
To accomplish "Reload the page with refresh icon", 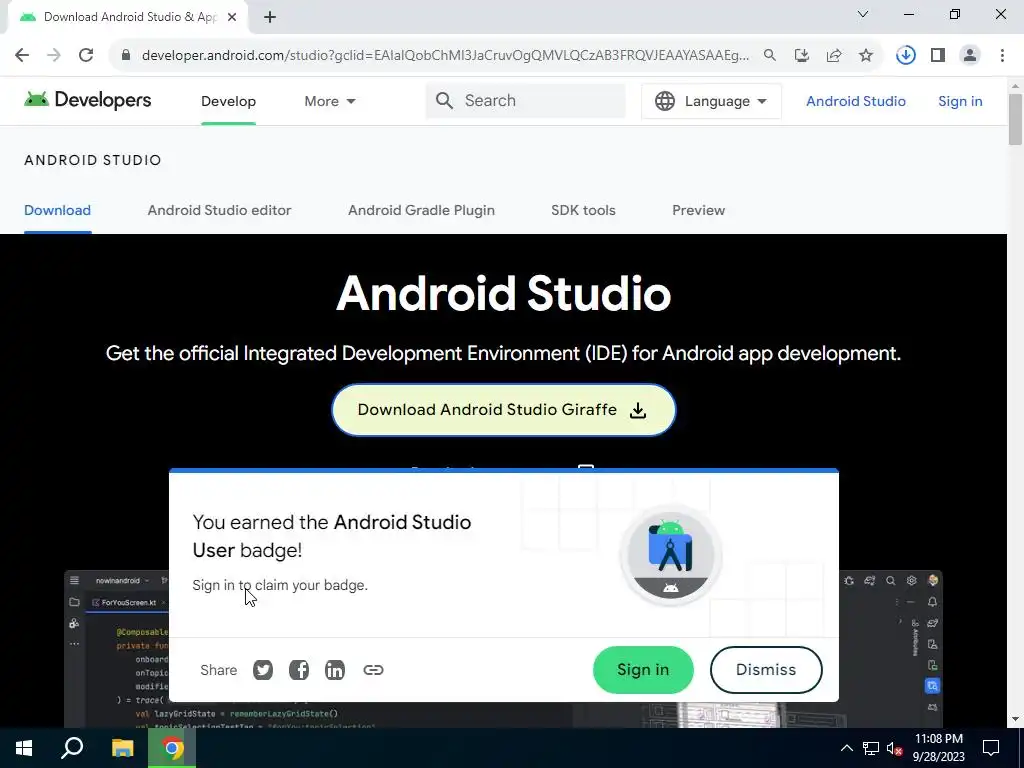I will point(86,55).
